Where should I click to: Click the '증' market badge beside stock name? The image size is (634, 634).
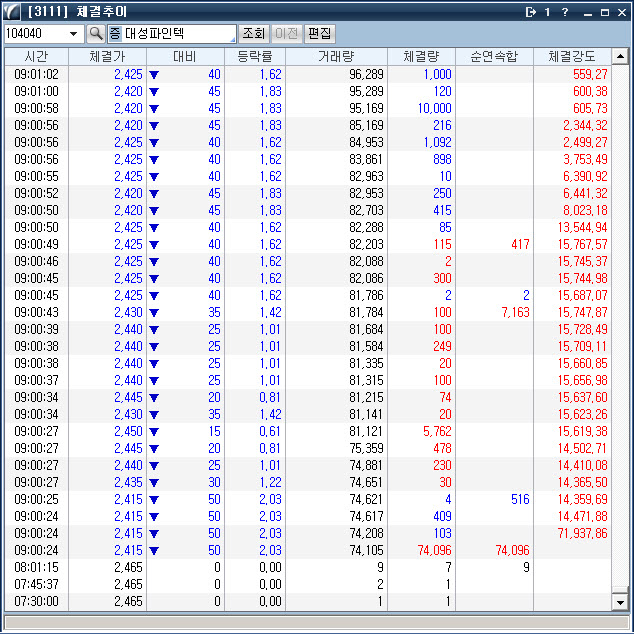pyautogui.click(x=115, y=33)
